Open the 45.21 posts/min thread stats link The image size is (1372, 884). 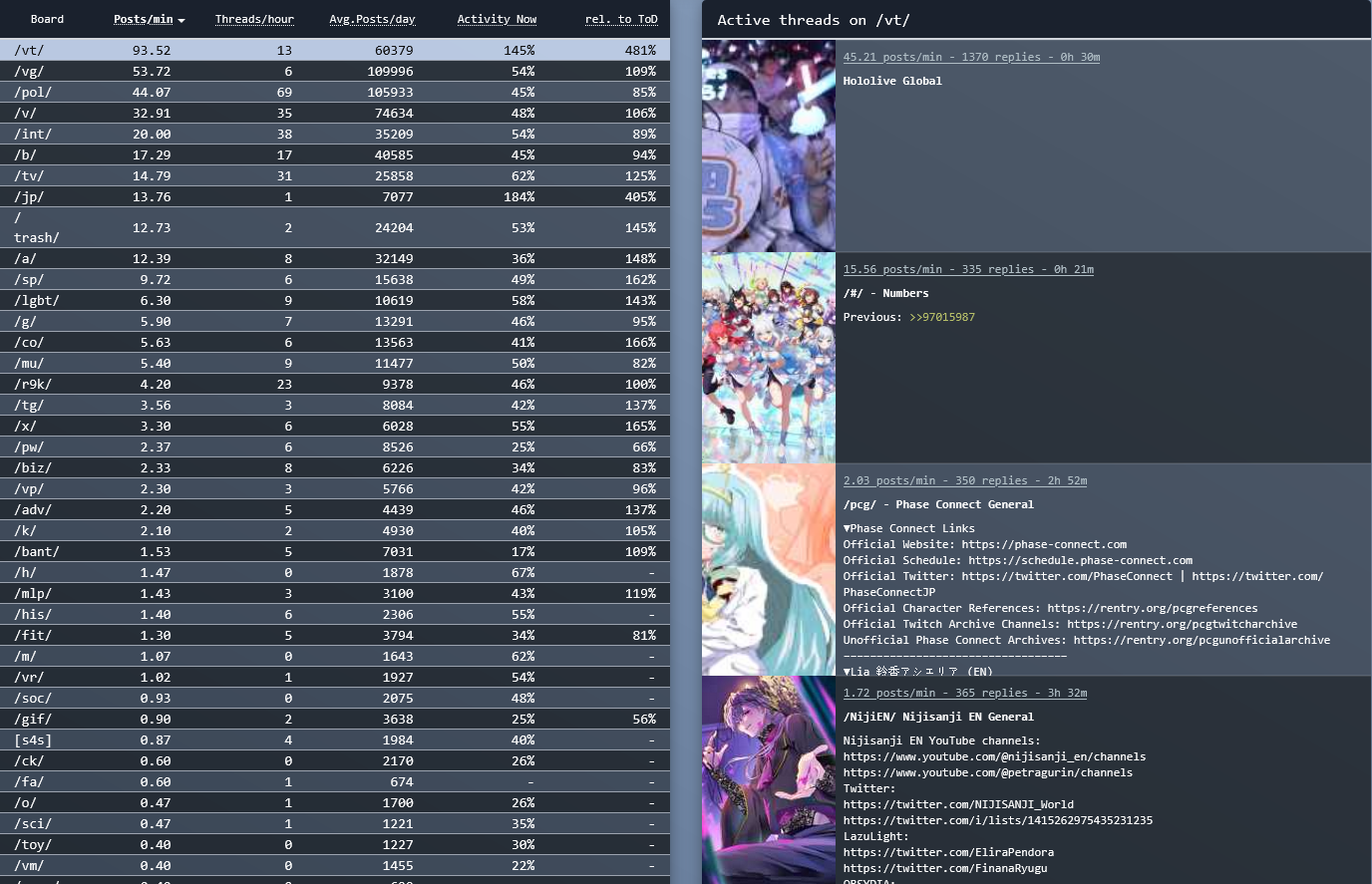tap(971, 57)
